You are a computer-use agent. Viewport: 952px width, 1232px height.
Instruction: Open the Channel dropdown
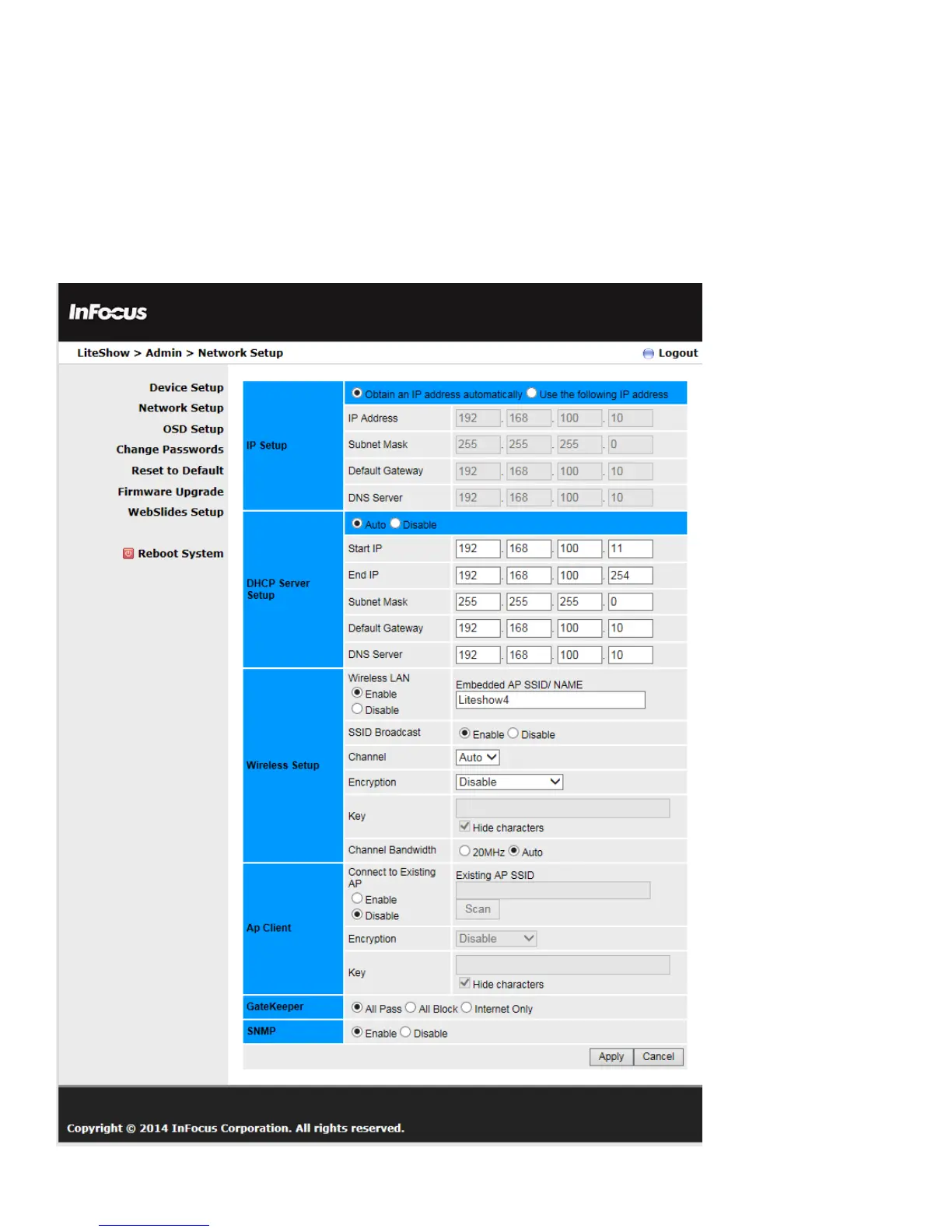tap(478, 758)
